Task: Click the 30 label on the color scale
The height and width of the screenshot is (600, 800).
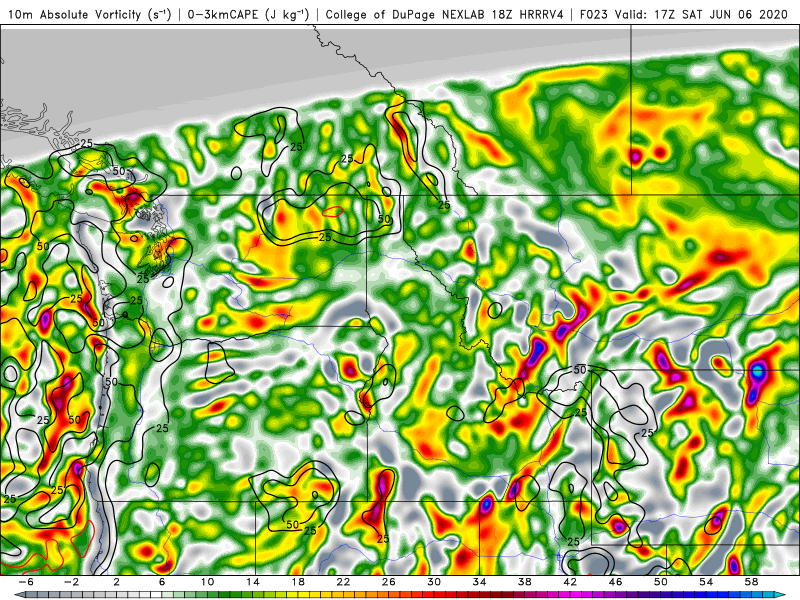Action: coord(434,582)
